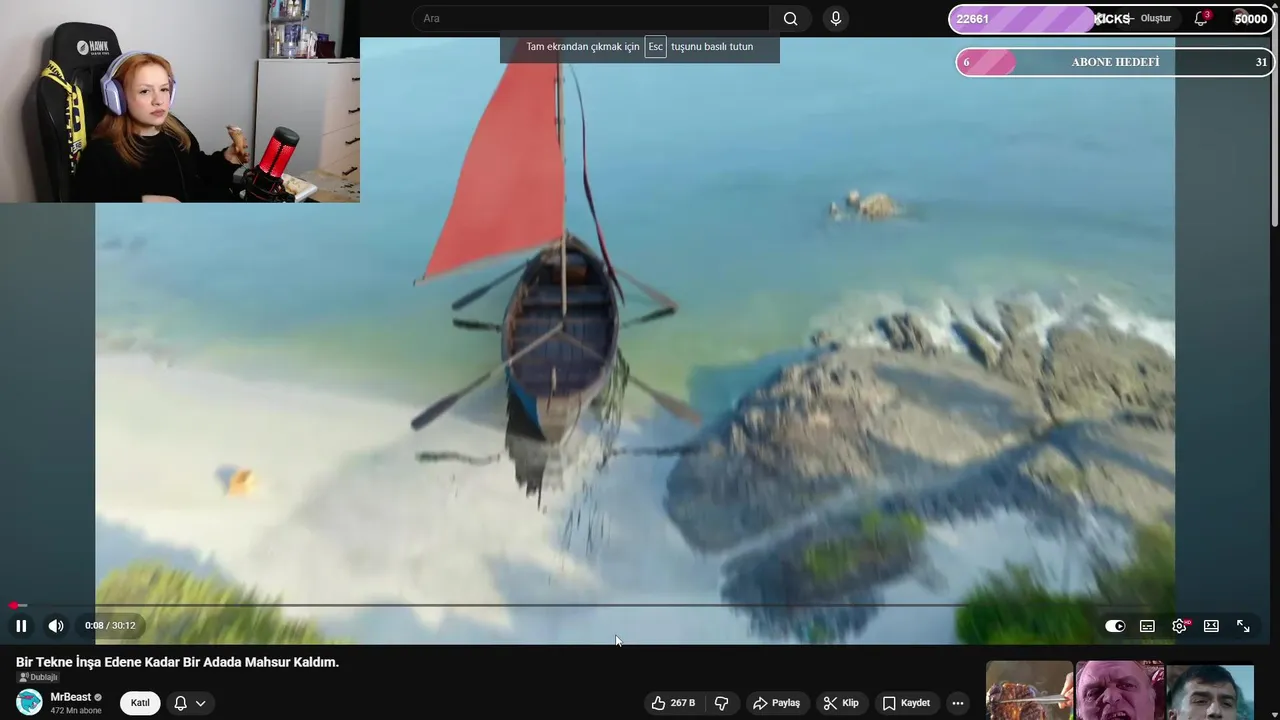
Task: Open first recommended video thumbnail
Action: click(x=1029, y=691)
